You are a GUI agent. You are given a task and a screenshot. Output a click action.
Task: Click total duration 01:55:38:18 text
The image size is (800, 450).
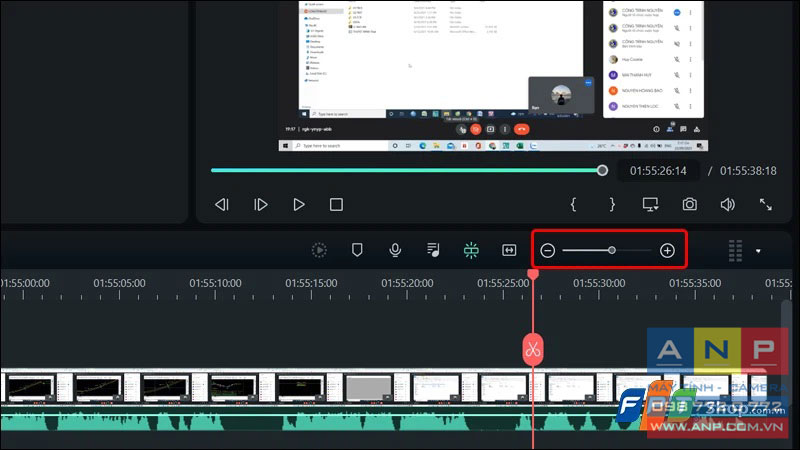coord(748,171)
